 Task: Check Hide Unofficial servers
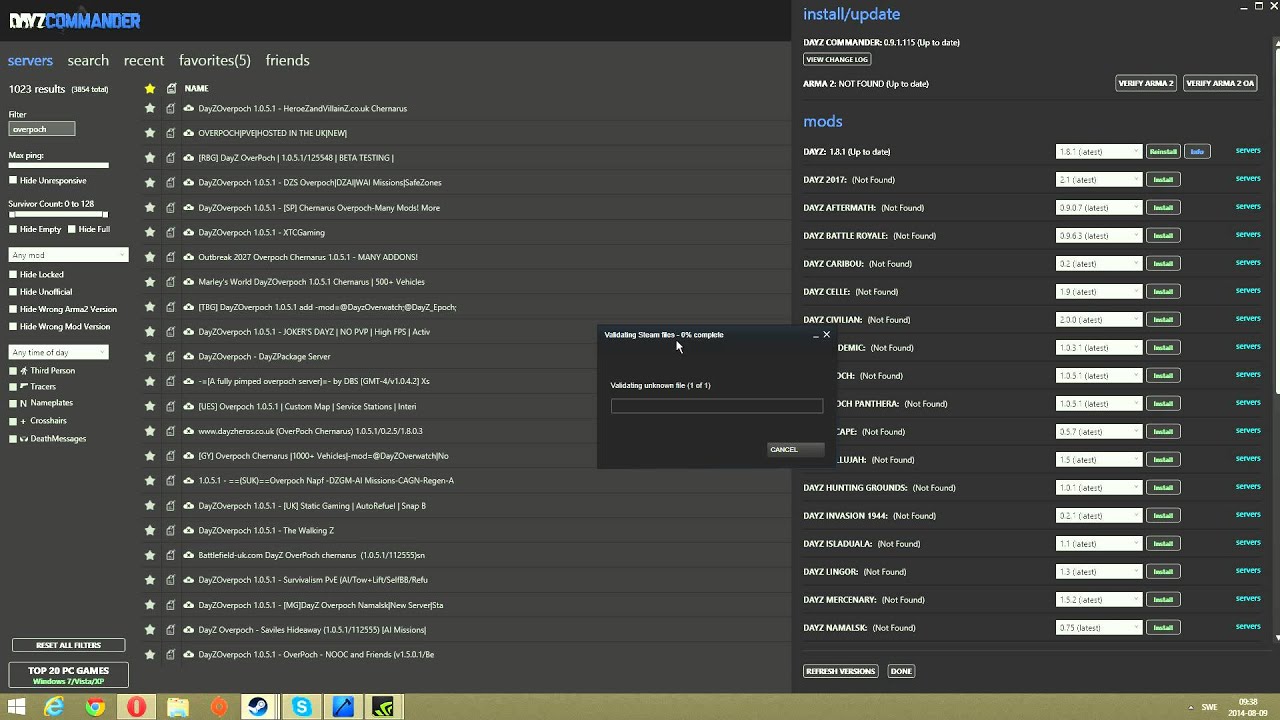(x=13, y=292)
